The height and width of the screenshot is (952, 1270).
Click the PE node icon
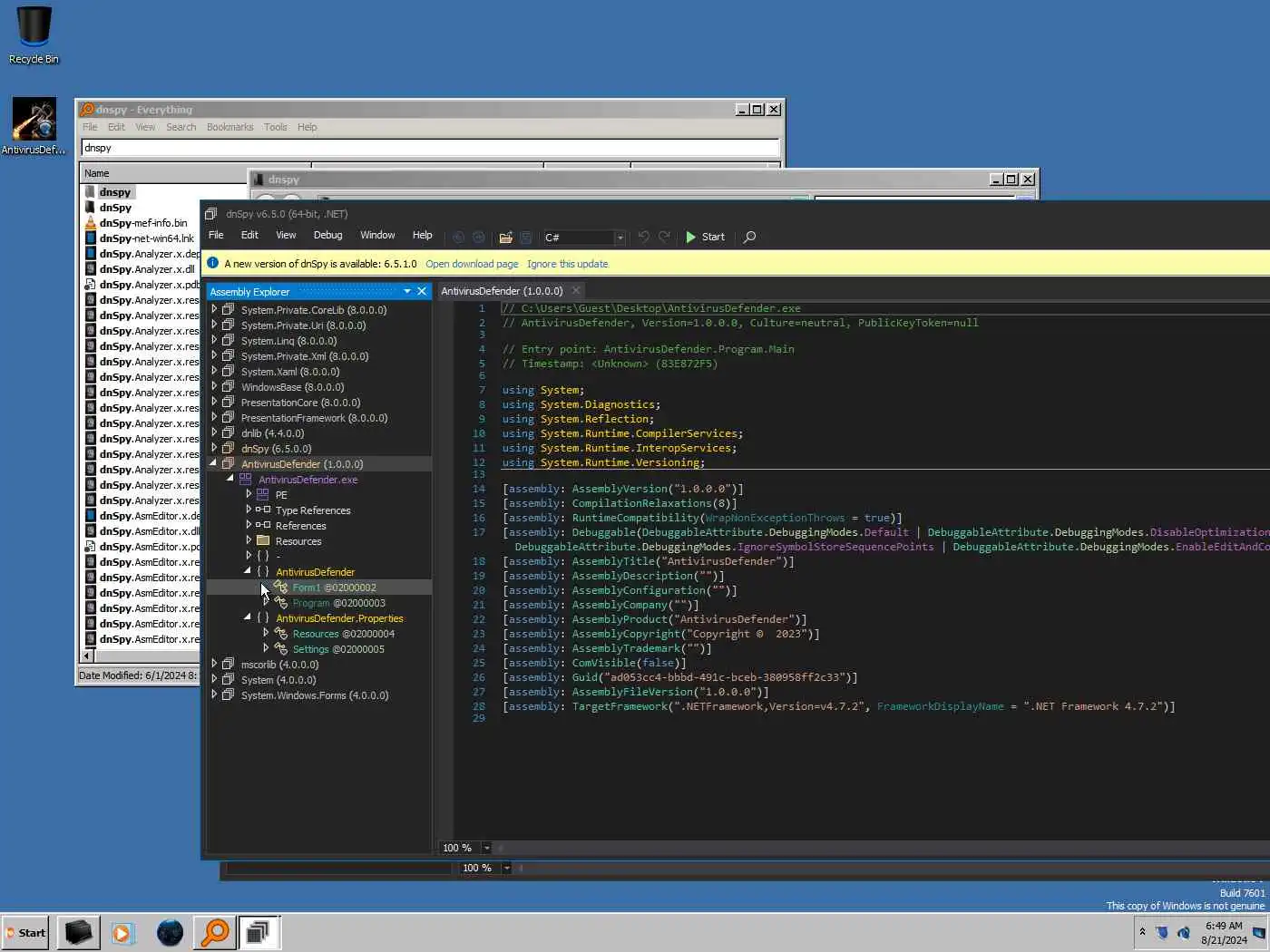pos(263,495)
